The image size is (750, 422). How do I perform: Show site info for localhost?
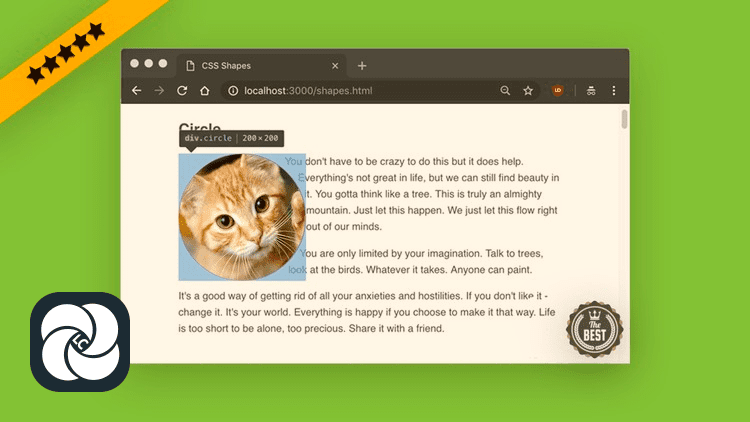tap(233, 90)
